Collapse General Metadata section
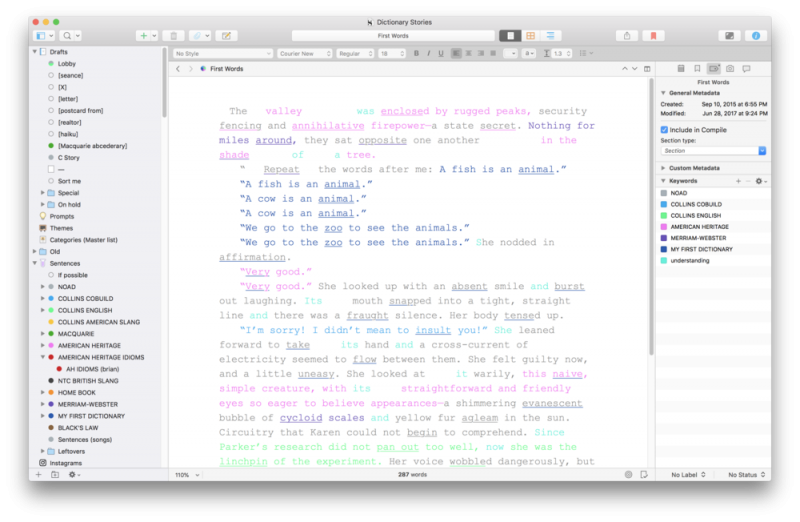The height and width of the screenshot is (522, 800). pyautogui.click(x=663, y=93)
